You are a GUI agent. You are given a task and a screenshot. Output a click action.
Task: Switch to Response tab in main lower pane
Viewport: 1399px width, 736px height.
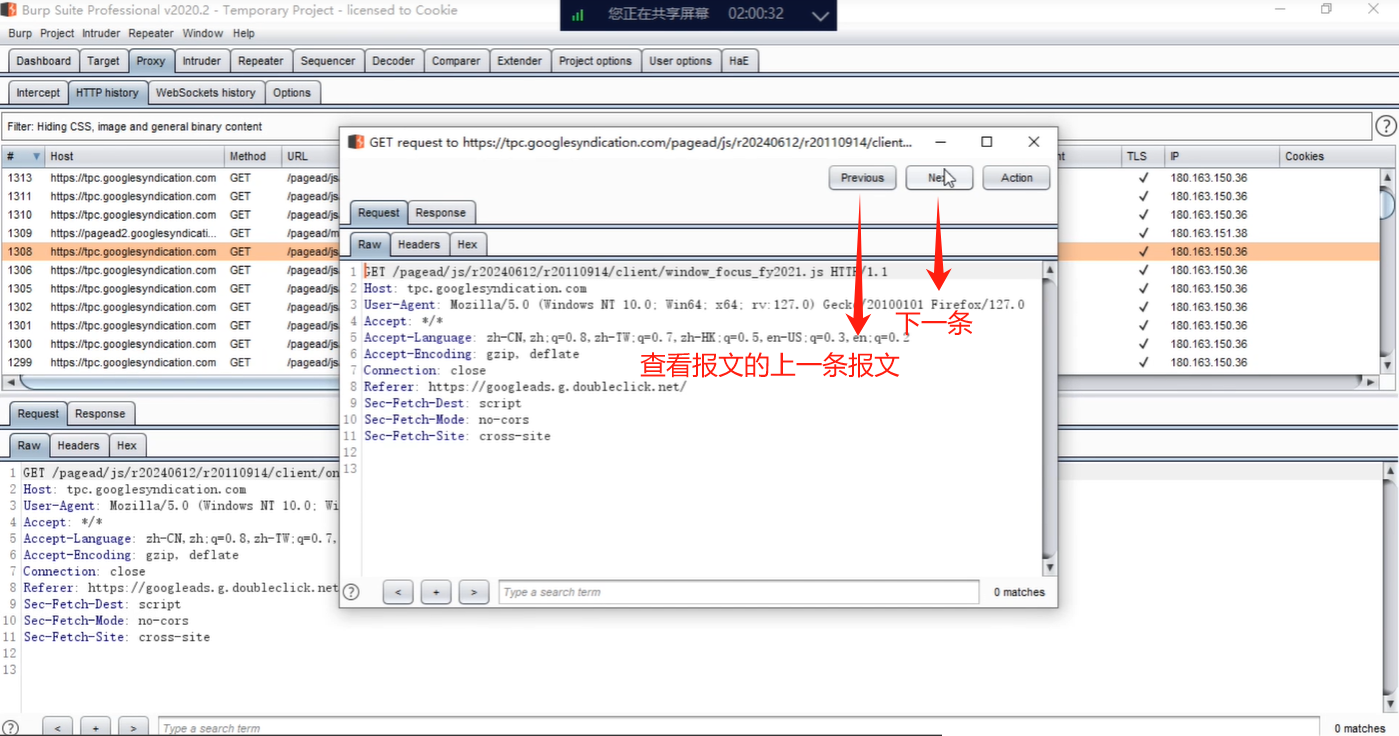100,414
